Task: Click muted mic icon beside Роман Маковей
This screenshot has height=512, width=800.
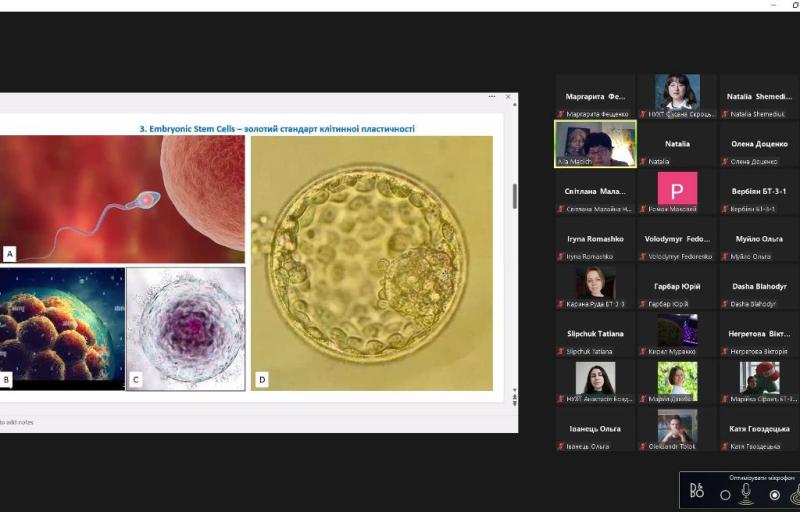Action: tap(643, 209)
